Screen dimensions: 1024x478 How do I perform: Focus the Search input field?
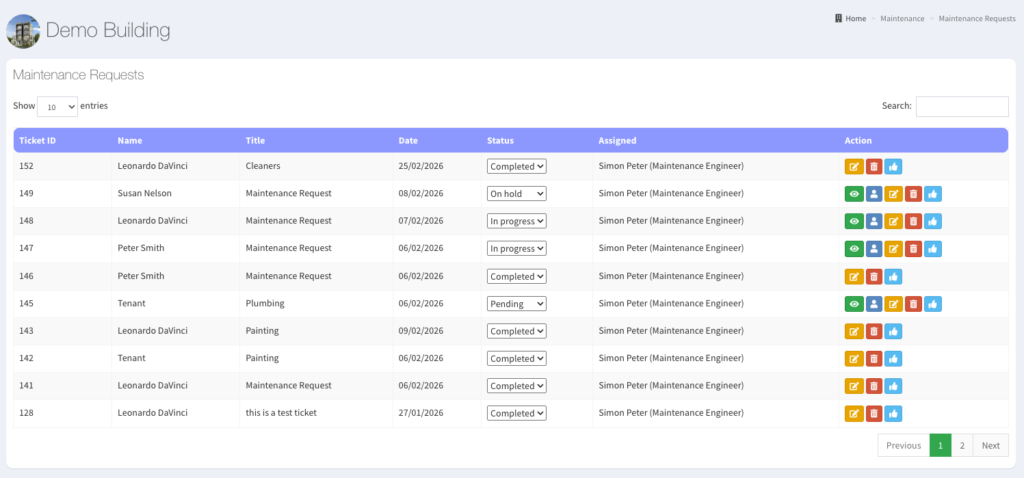(962, 106)
